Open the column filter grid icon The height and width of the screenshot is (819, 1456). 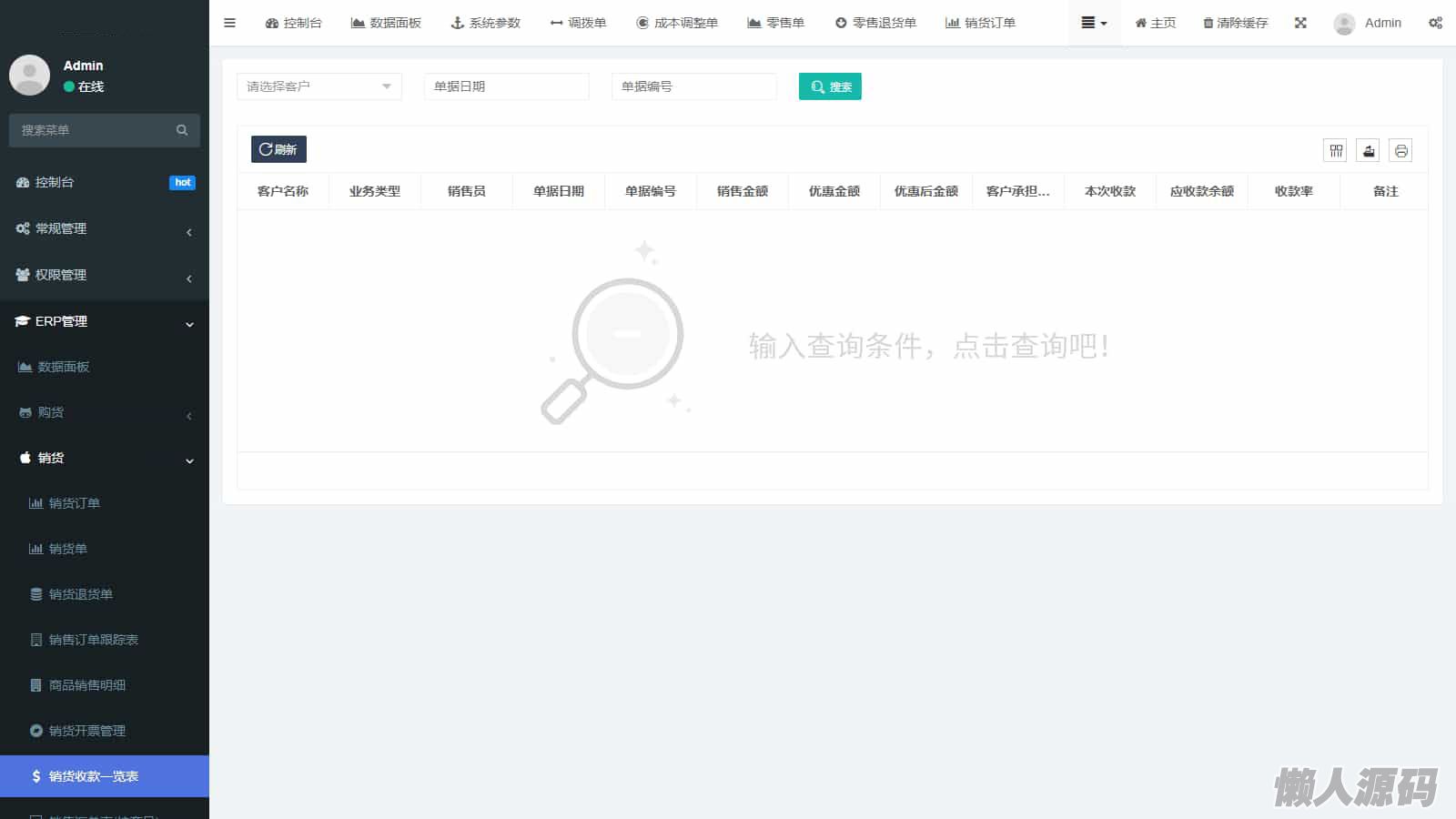pos(1336,151)
